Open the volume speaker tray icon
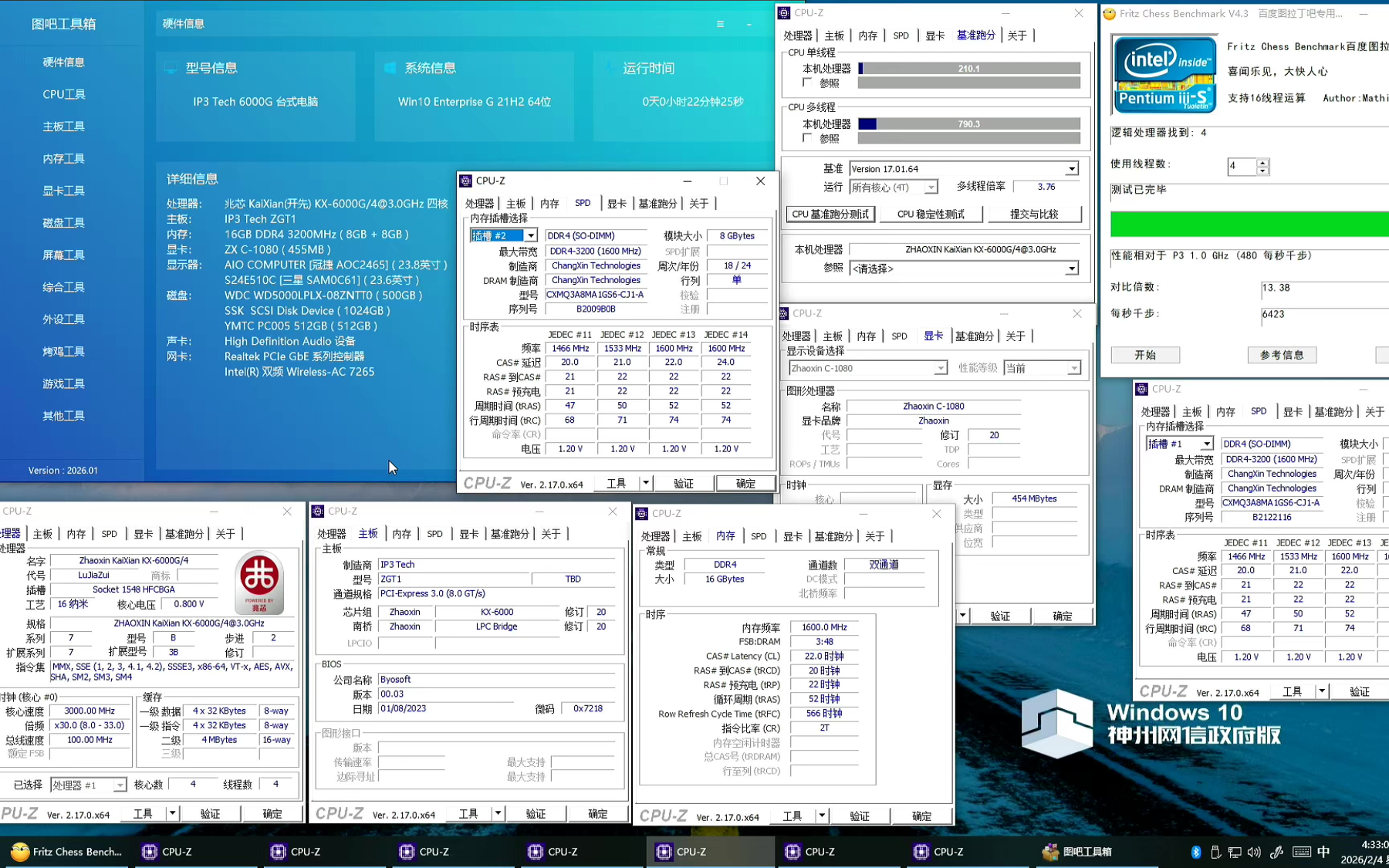 (1254, 852)
